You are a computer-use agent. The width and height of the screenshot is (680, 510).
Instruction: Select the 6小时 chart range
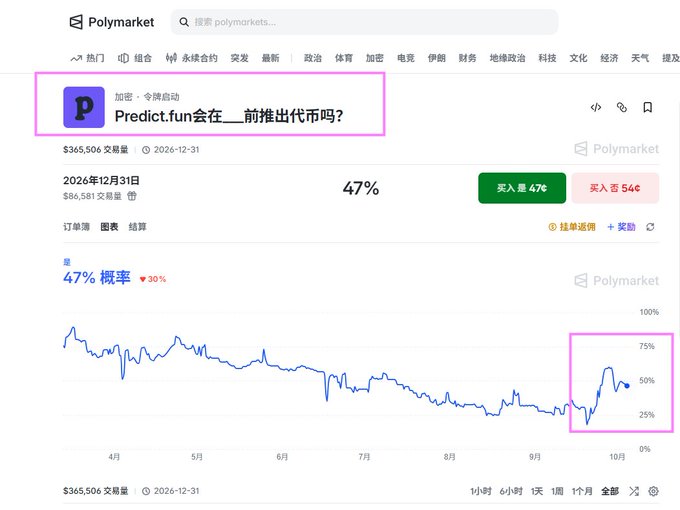click(x=511, y=491)
